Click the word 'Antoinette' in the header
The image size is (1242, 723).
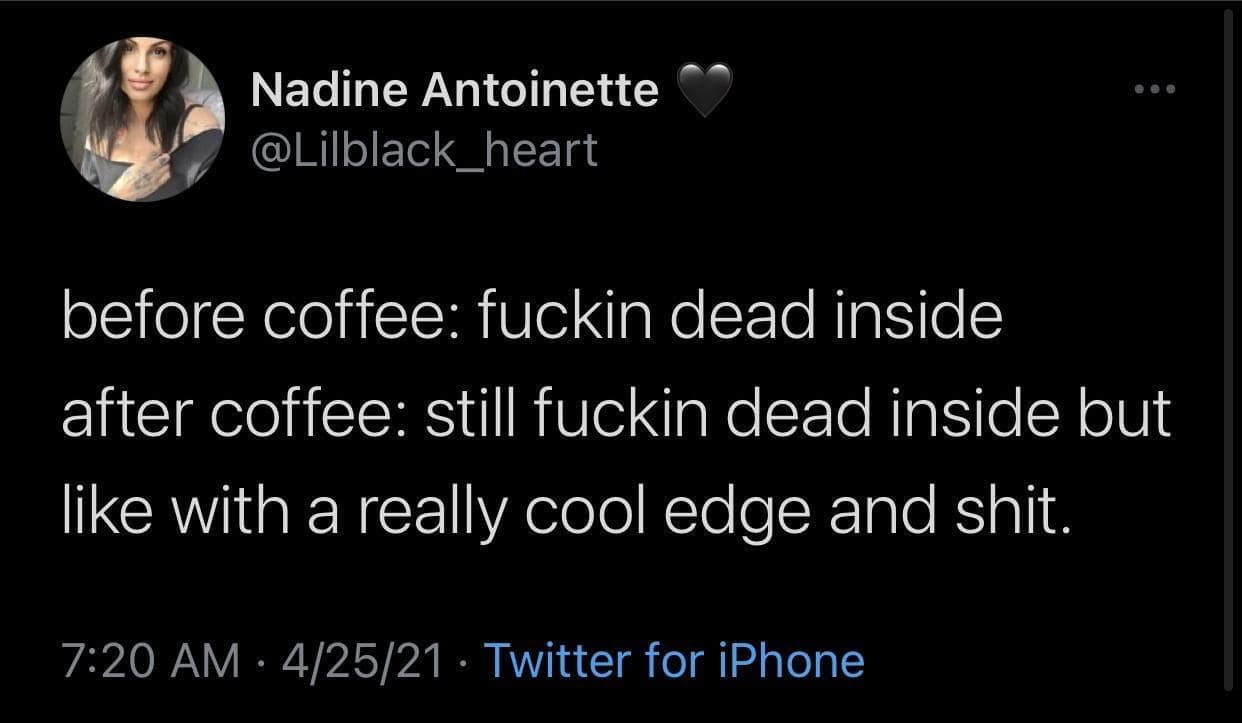click(x=540, y=92)
